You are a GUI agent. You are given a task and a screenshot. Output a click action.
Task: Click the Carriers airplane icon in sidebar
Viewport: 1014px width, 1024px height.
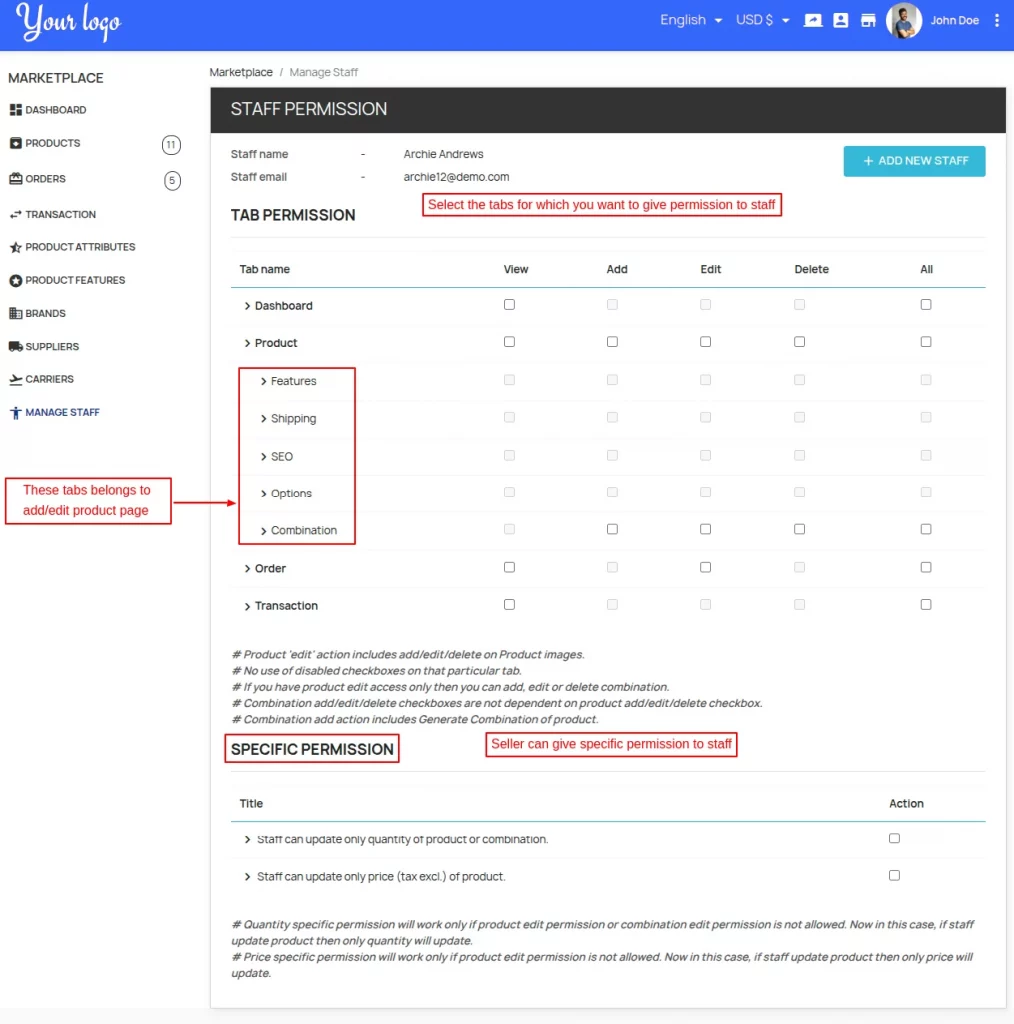pos(16,379)
